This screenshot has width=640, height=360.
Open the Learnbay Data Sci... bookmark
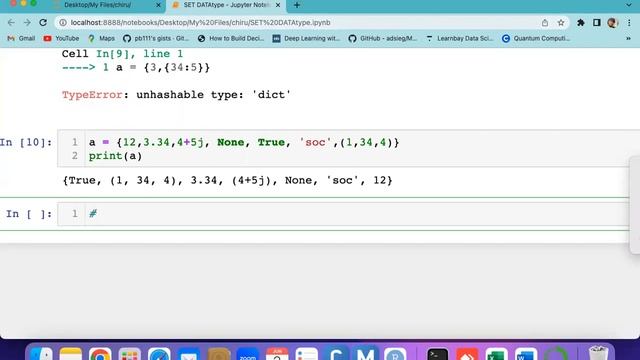pos(460,38)
